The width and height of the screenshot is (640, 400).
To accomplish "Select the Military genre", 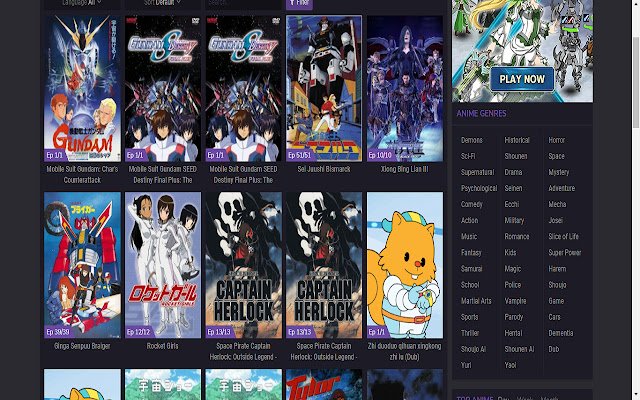I will pyautogui.click(x=514, y=220).
